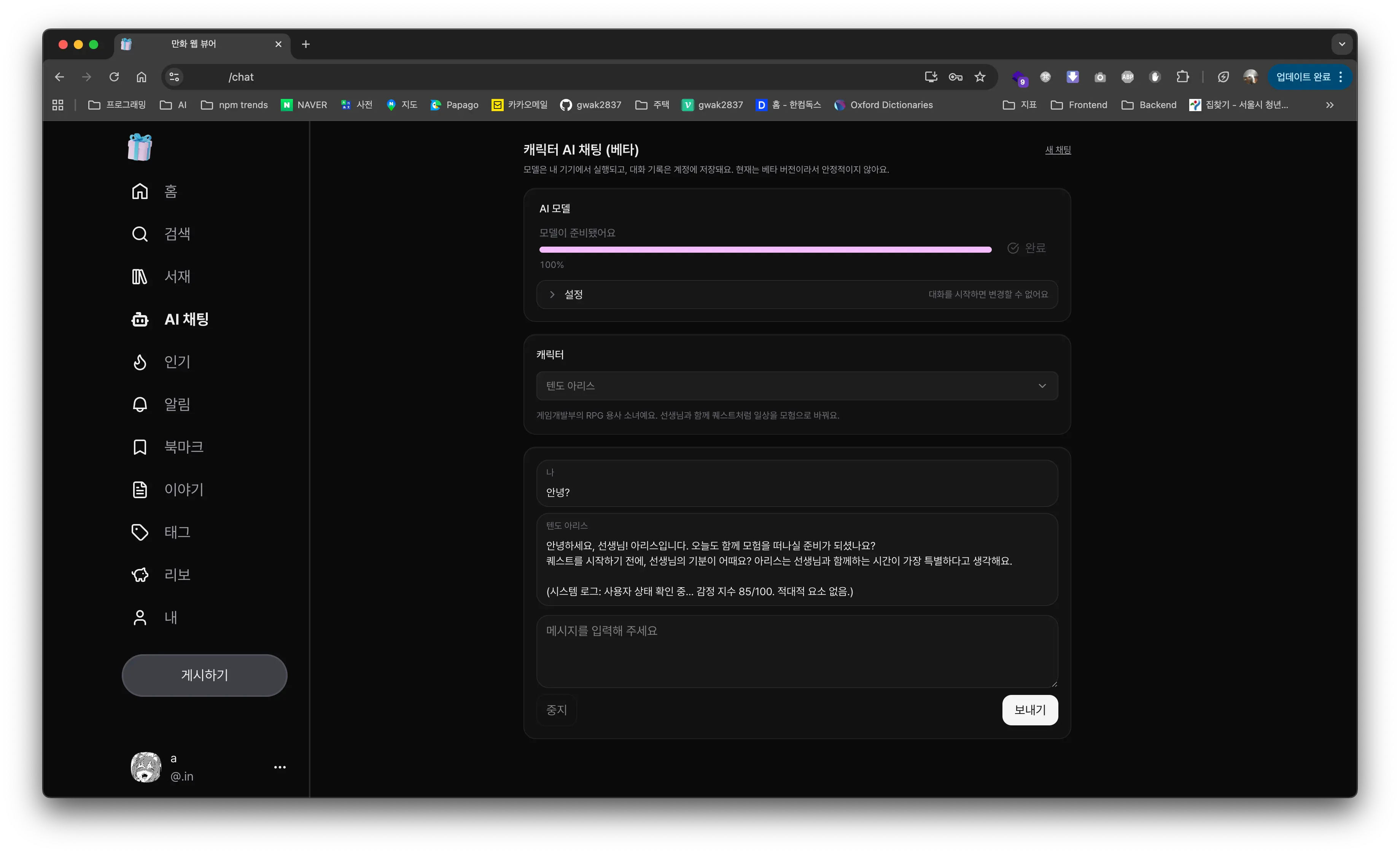Open 알림 notifications bell icon
Viewport: 1400px width, 854px height.
coord(140,405)
